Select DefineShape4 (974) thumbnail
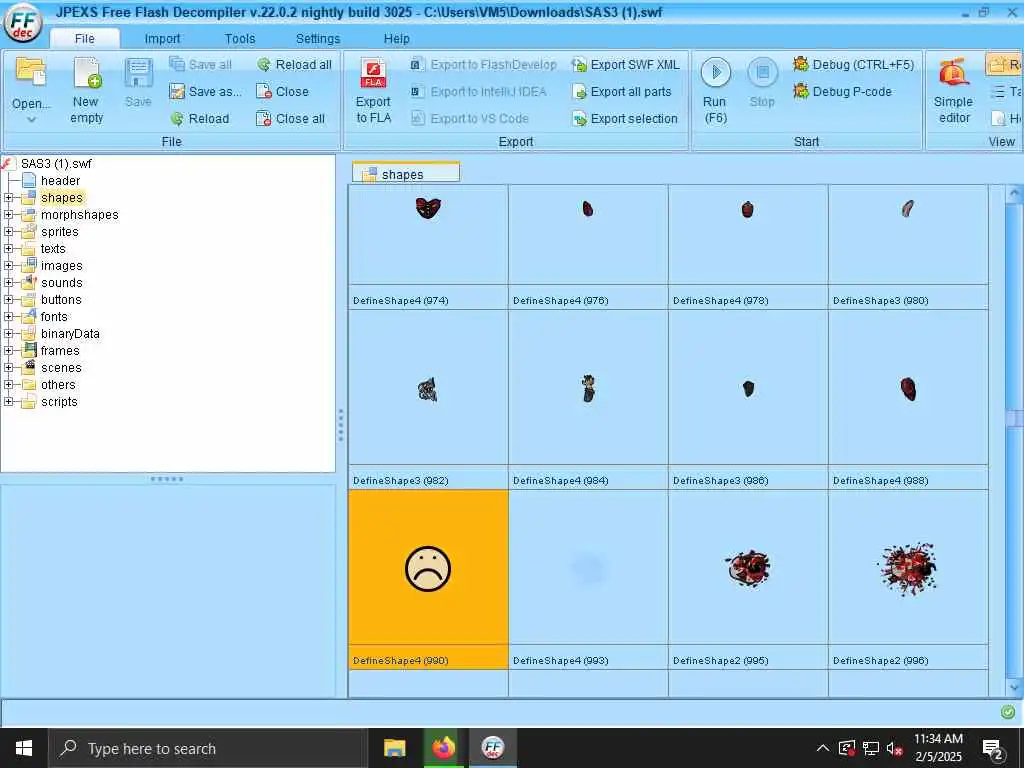Viewport: 1024px width, 768px height. pyautogui.click(x=428, y=246)
